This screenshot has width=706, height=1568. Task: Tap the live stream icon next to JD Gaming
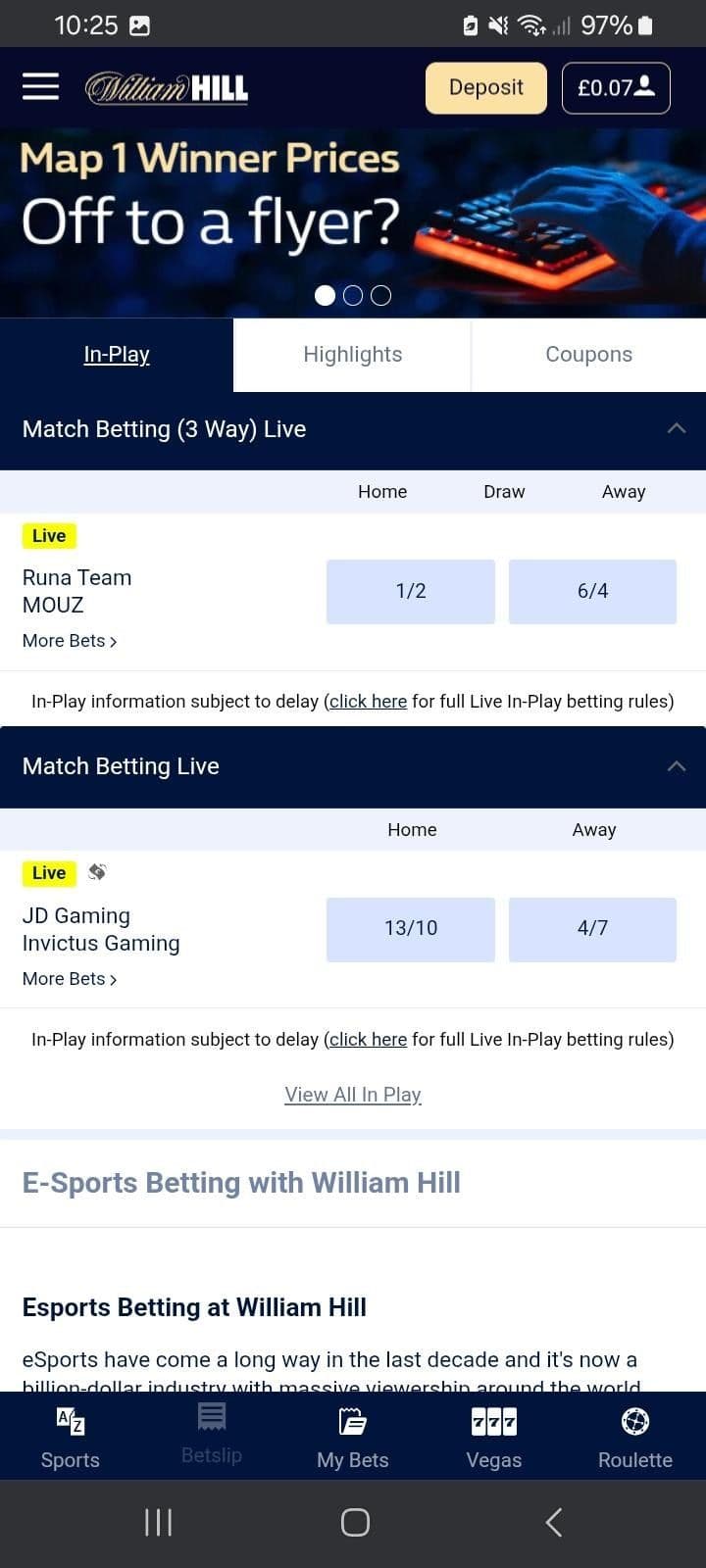[96, 872]
